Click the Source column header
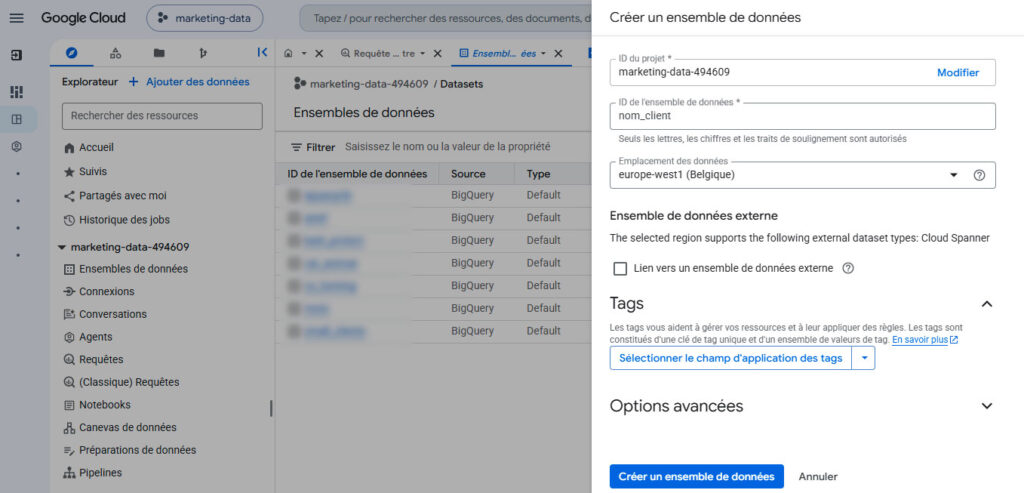The image size is (1024, 493). [x=468, y=174]
